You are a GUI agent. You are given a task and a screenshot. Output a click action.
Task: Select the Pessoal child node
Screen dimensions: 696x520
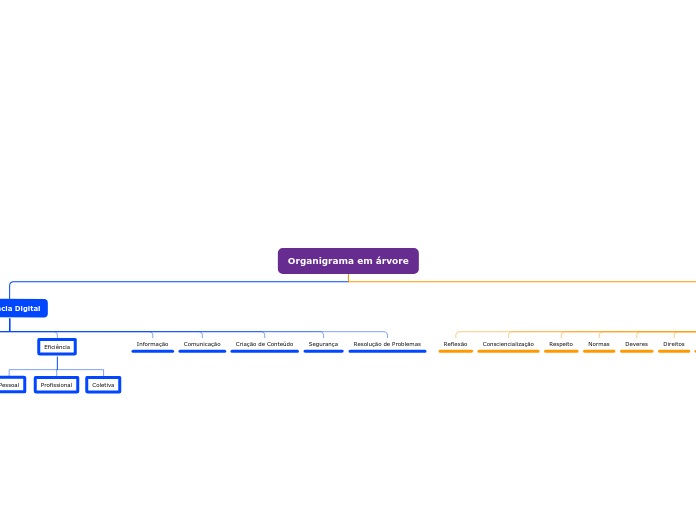(x=11, y=385)
